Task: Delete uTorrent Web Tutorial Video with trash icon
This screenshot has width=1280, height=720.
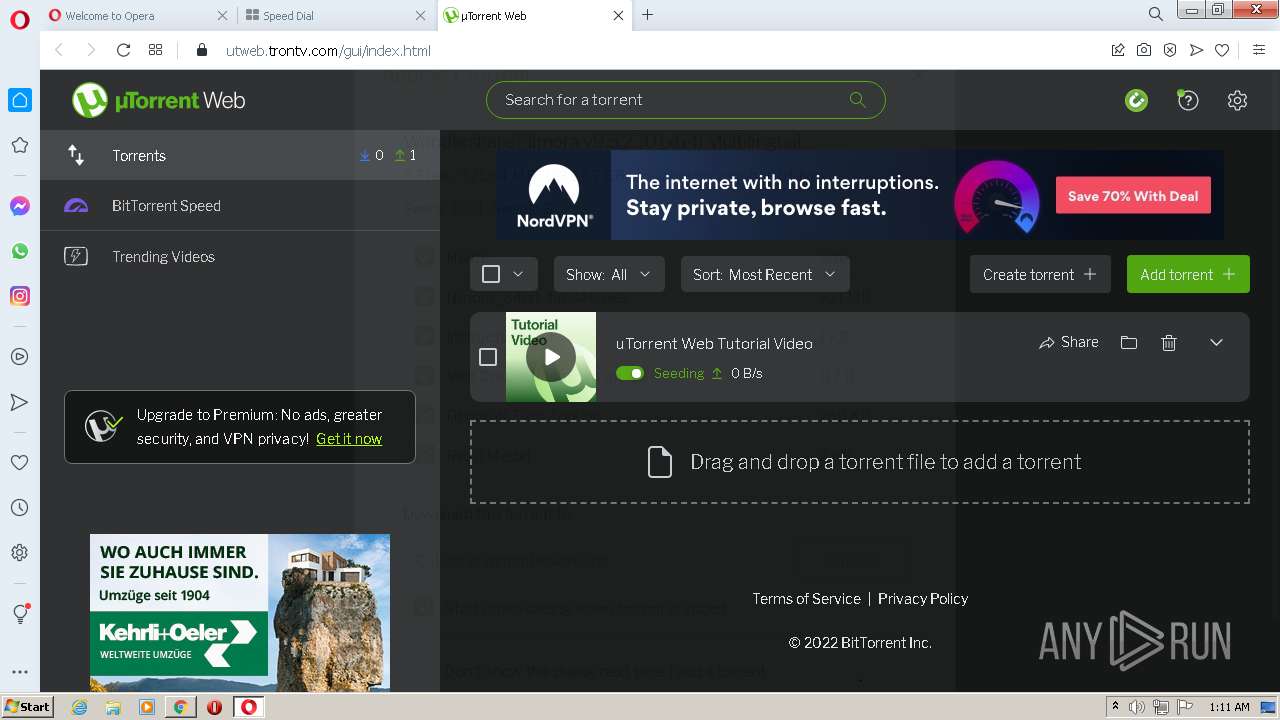Action: coord(1169,343)
